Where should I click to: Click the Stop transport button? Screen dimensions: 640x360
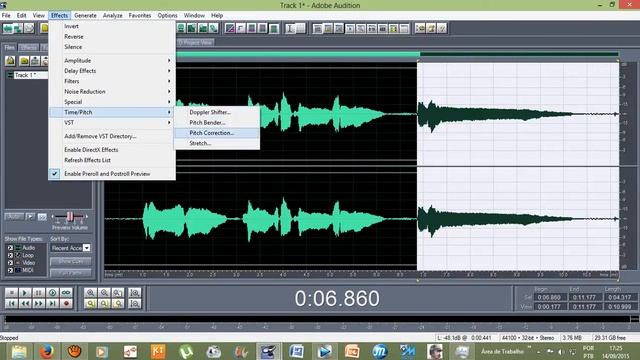[x=11, y=293]
